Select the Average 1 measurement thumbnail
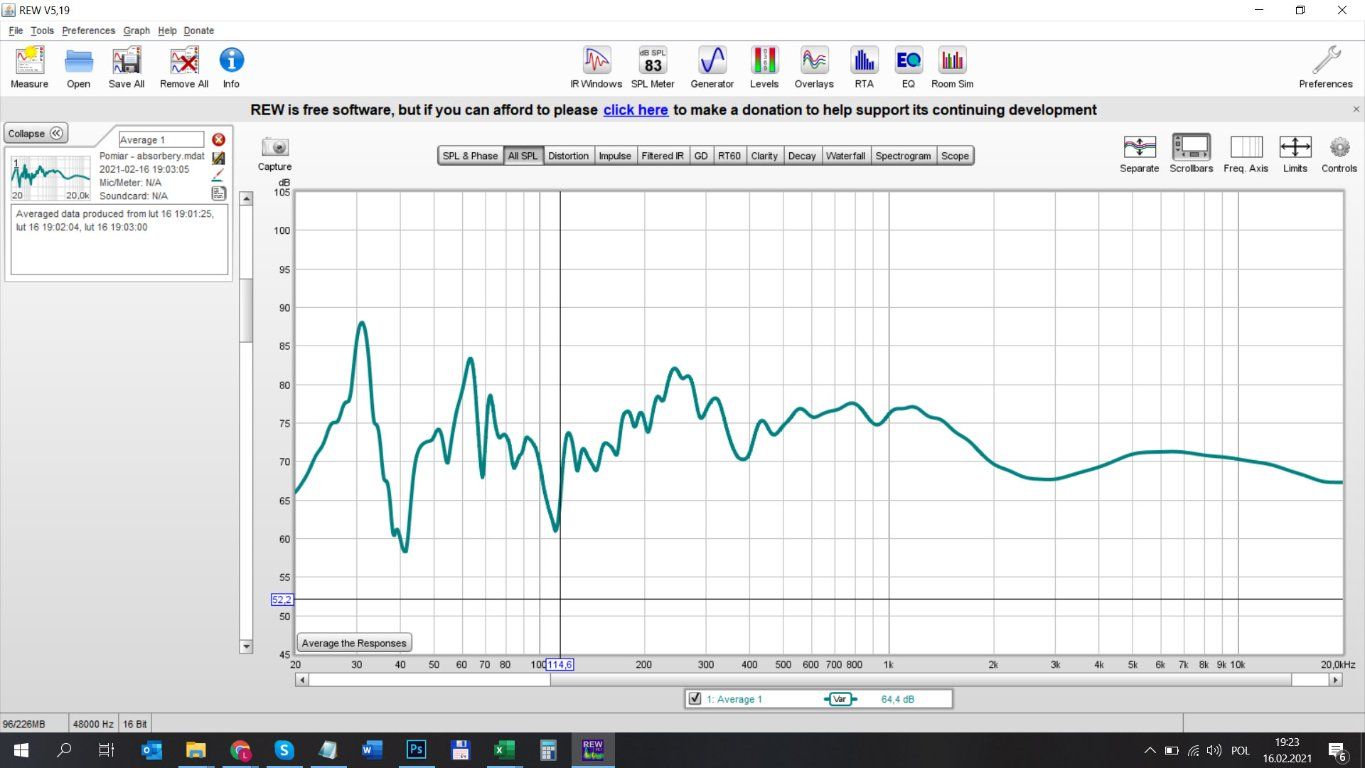Image resolution: width=1365 pixels, height=768 pixels. [51, 177]
